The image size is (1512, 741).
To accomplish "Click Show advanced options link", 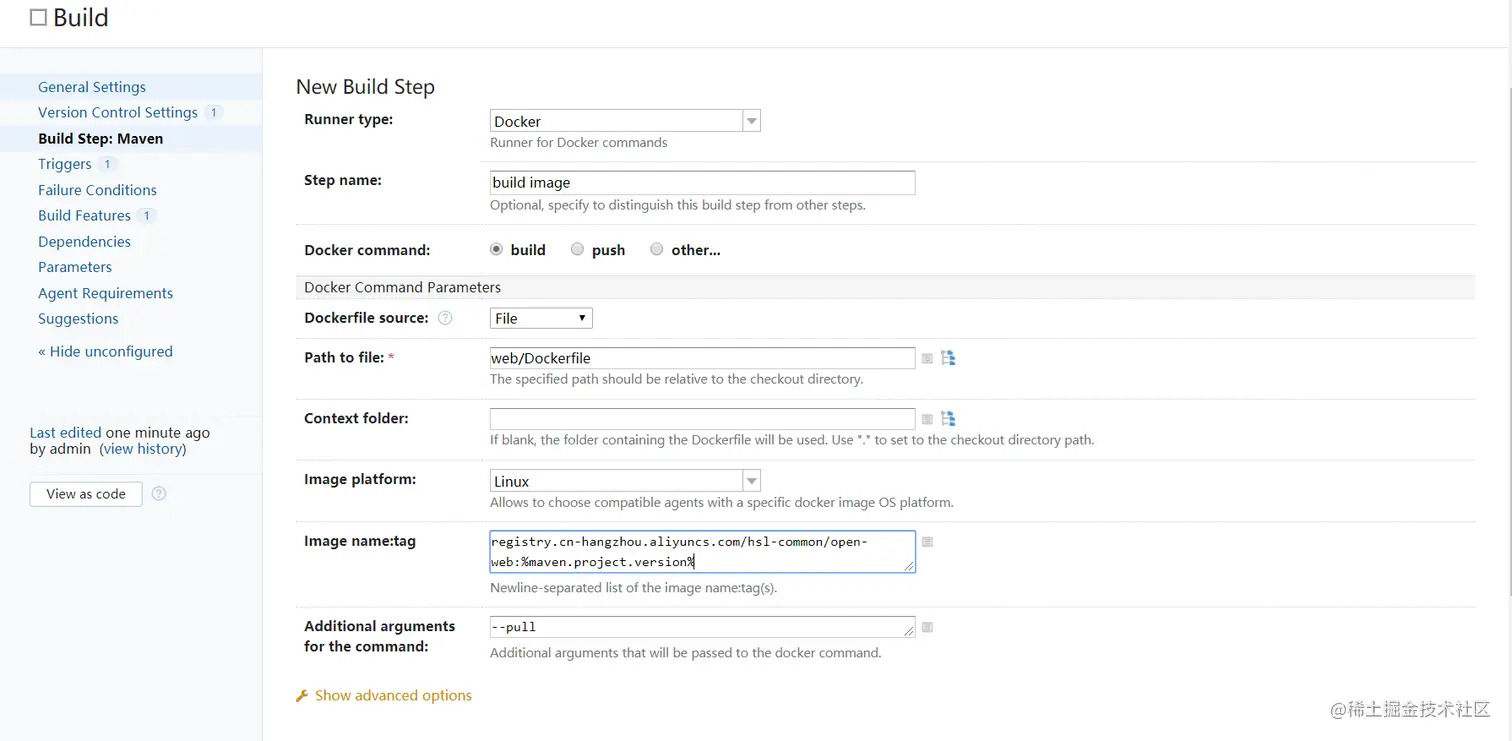I will click(x=393, y=696).
